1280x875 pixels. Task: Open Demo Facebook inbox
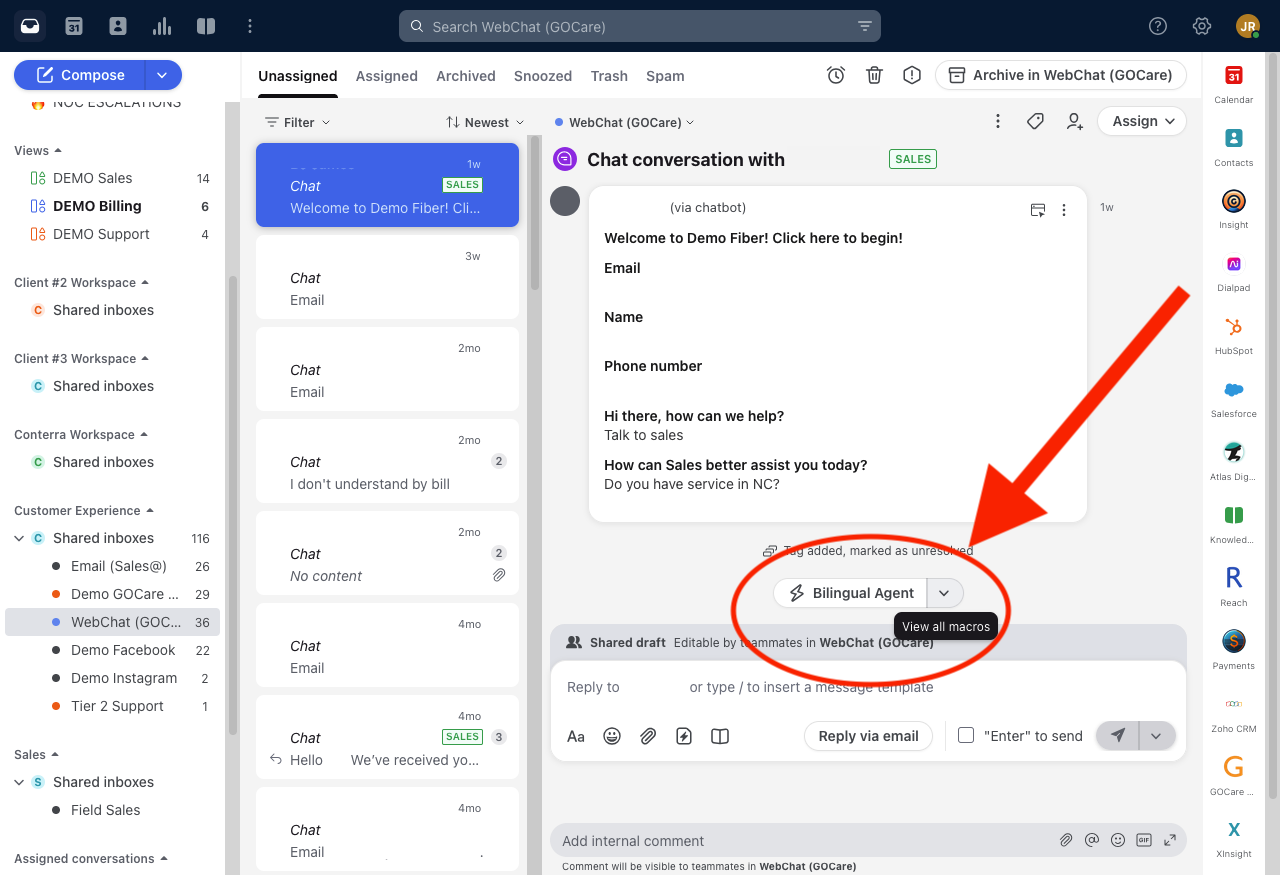pos(123,650)
